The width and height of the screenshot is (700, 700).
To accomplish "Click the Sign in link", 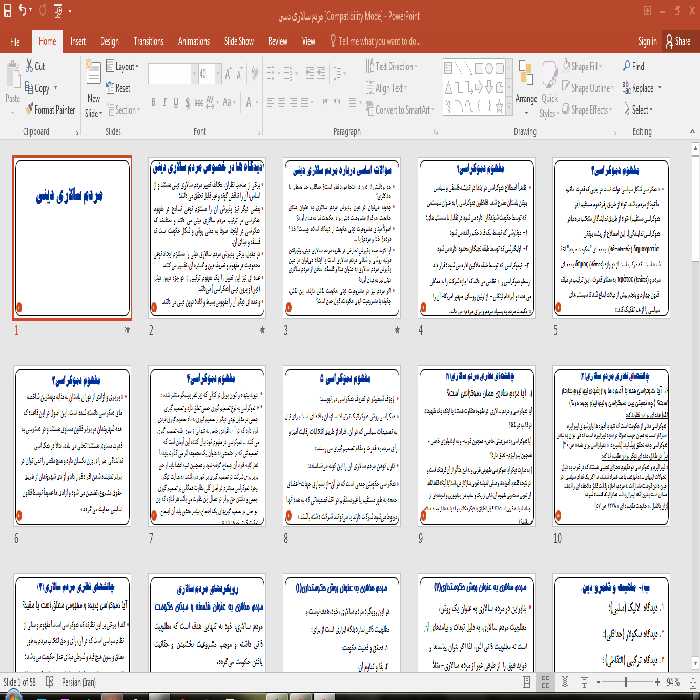I will pyautogui.click(x=647, y=41).
